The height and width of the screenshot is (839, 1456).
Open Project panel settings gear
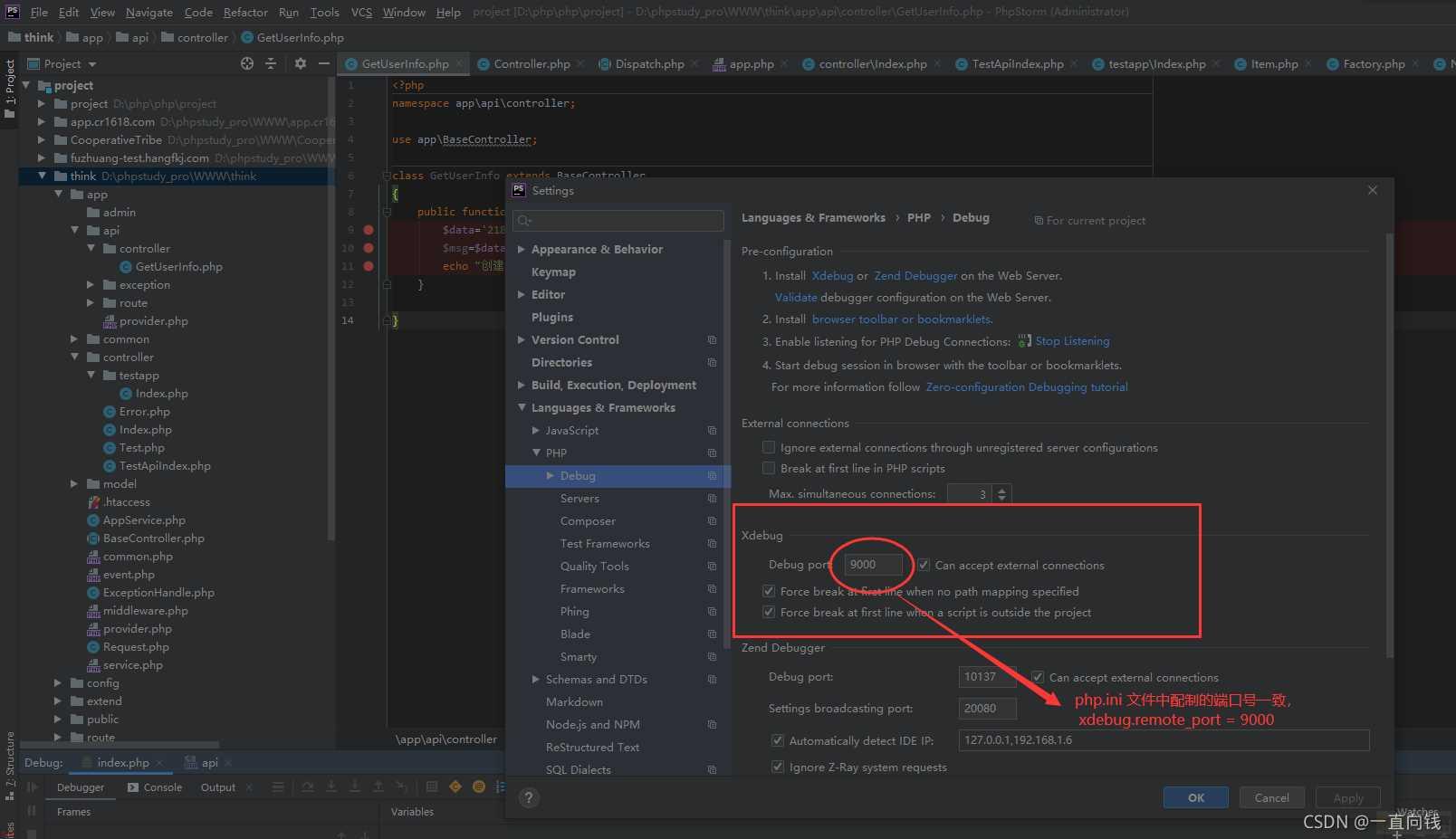(x=301, y=63)
